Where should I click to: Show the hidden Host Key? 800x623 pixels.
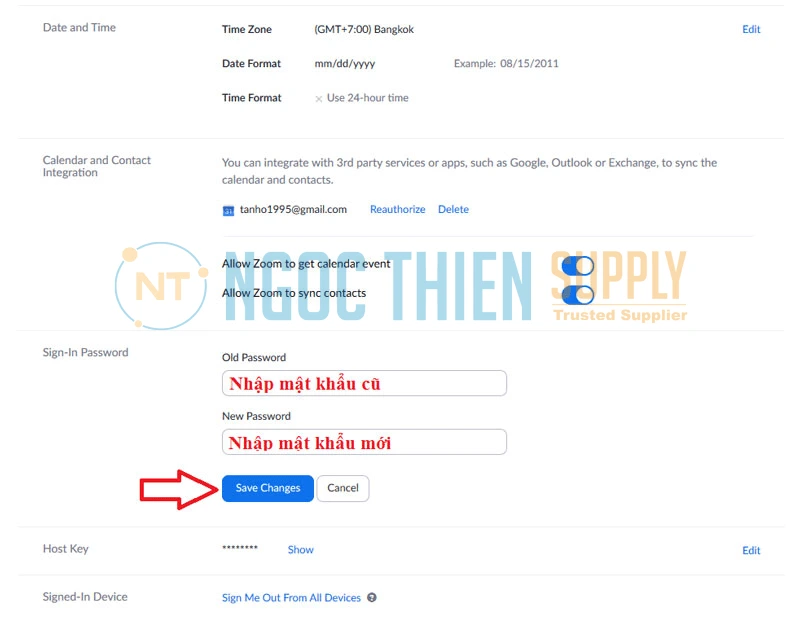coord(301,550)
